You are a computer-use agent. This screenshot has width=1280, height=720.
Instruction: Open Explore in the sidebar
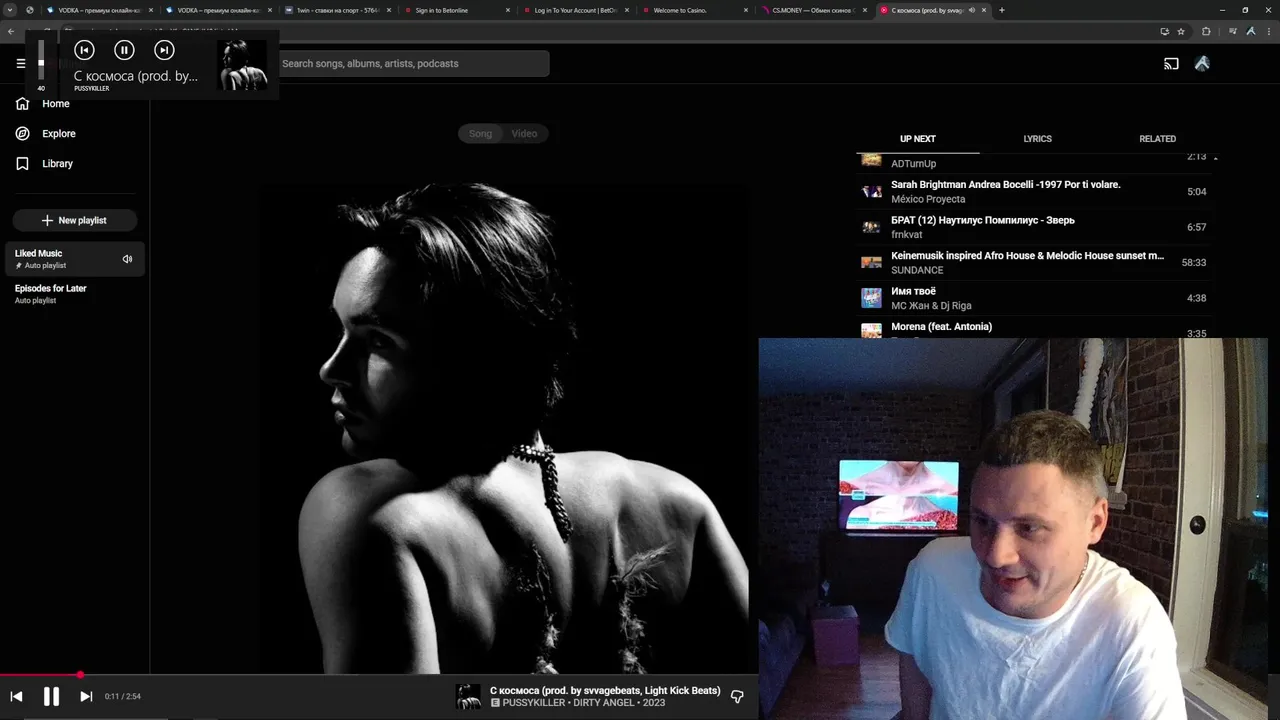tap(46, 134)
